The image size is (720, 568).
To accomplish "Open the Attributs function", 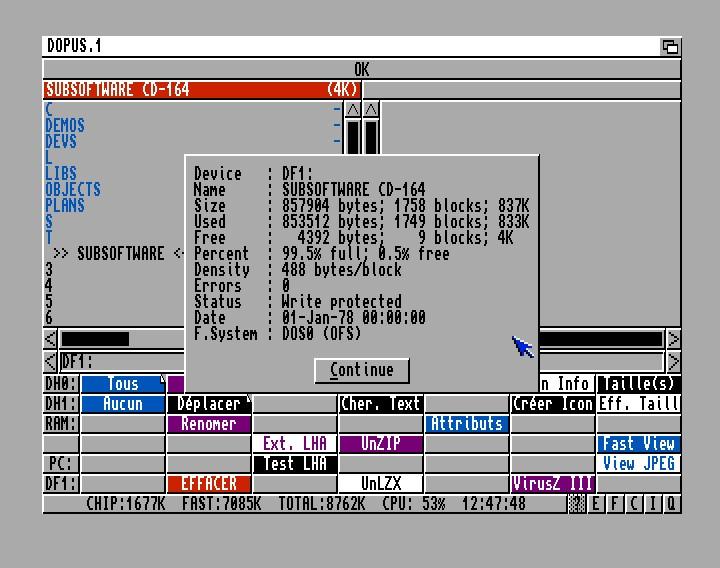I will pos(467,424).
